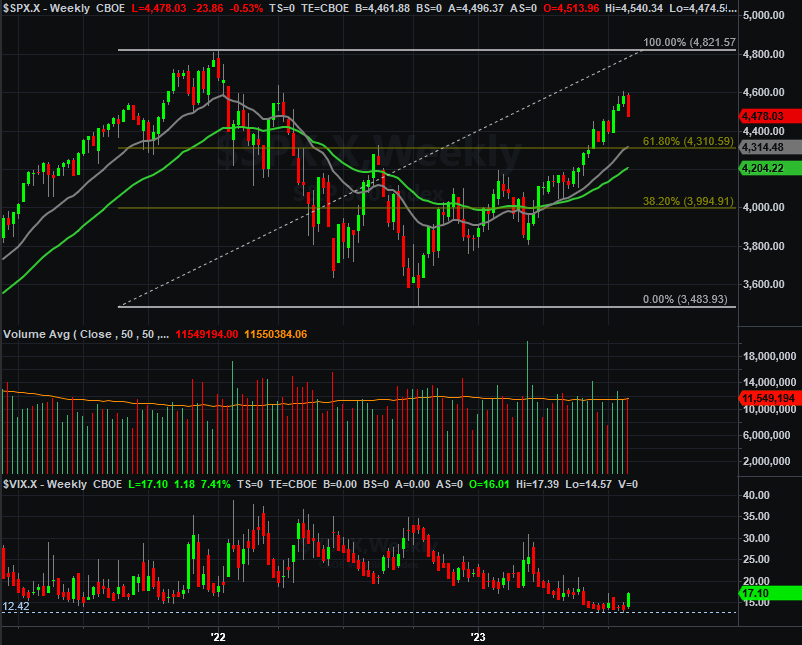Click the 2,000,000 volume axis label
The width and height of the screenshot is (802, 645).
point(766,461)
